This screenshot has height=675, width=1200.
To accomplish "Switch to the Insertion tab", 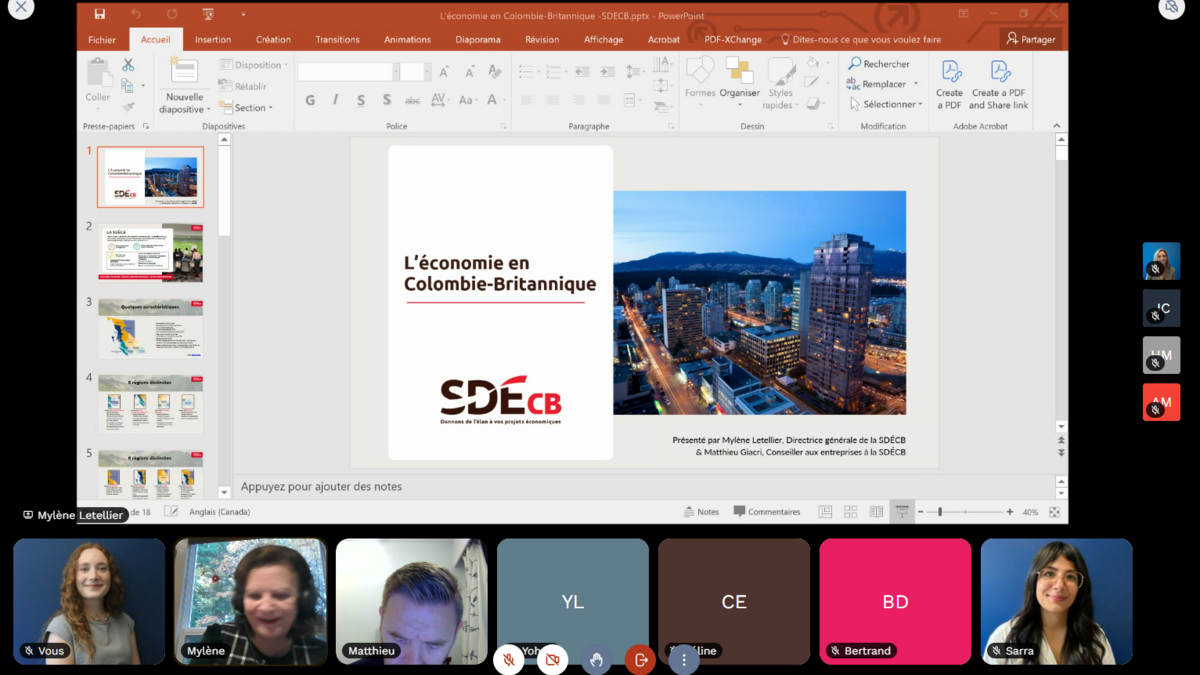I will pyautogui.click(x=213, y=40).
